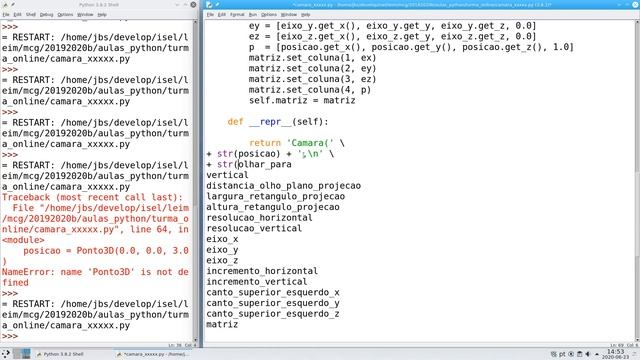Image resolution: width=640 pixels, height=360 pixels.
Task: Open Run menu in editor window
Action: point(253,15)
